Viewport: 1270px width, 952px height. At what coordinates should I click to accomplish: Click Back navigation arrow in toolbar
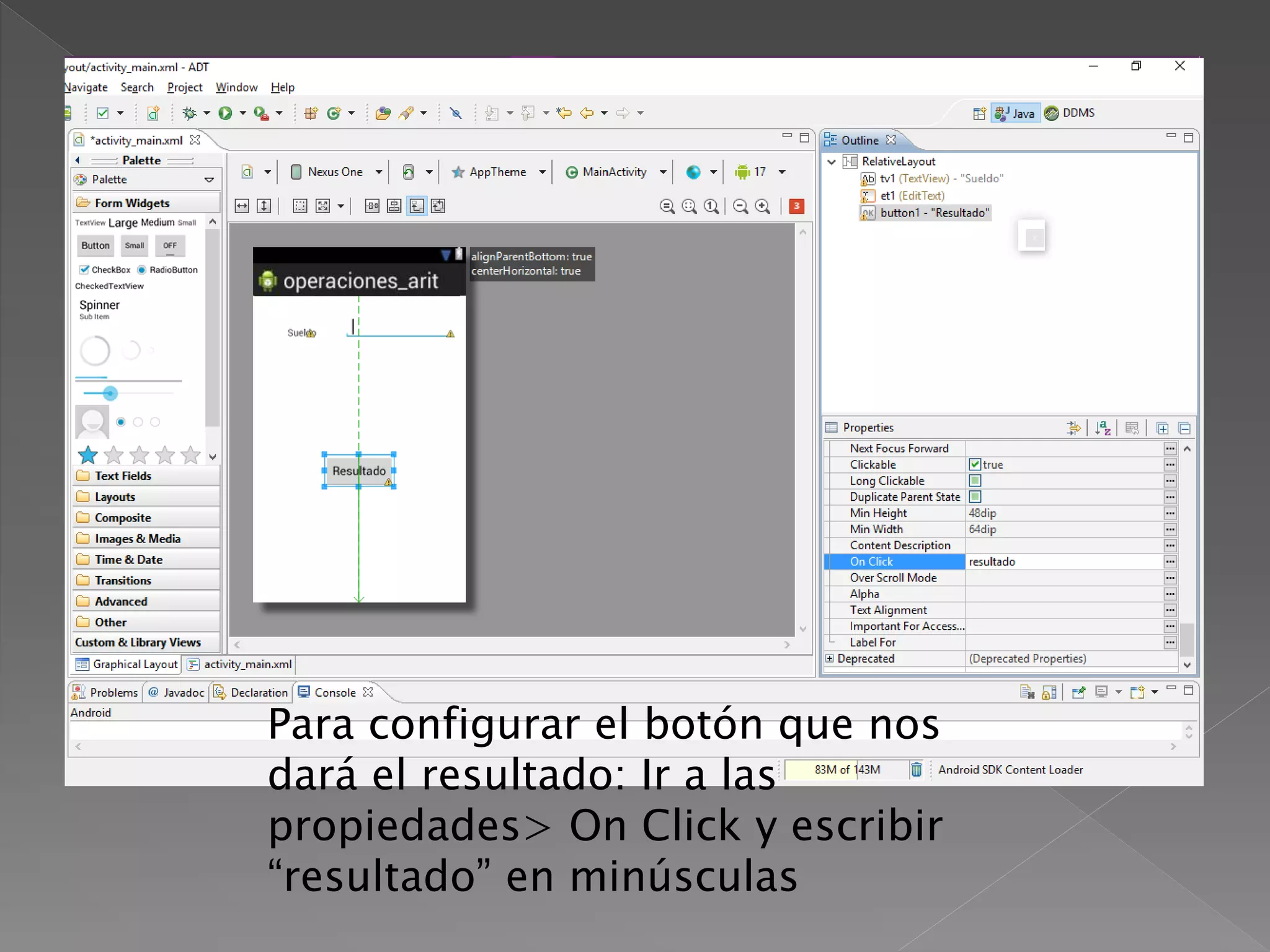[x=587, y=113]
